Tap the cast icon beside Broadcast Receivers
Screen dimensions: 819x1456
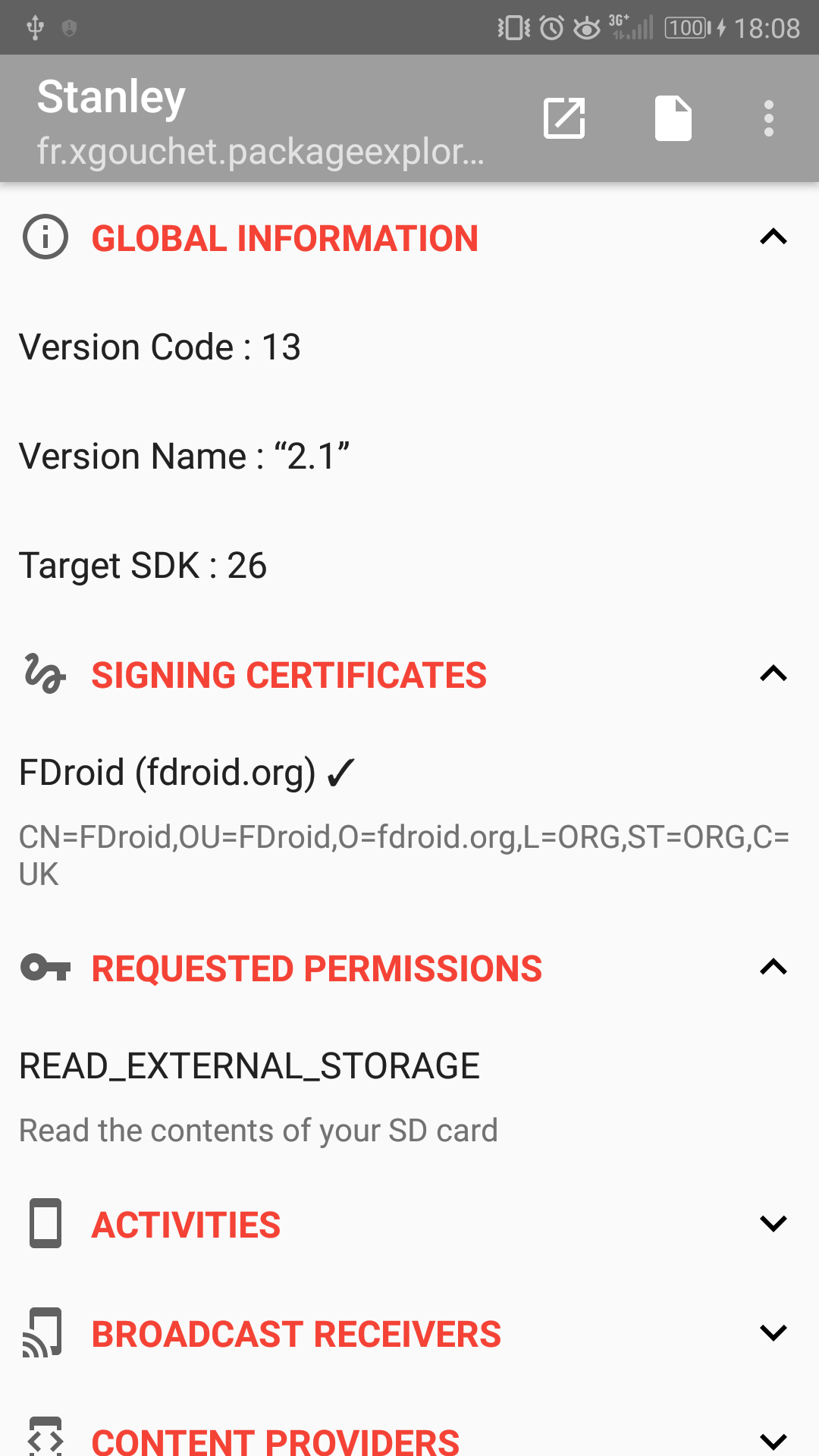point(44,1332)
